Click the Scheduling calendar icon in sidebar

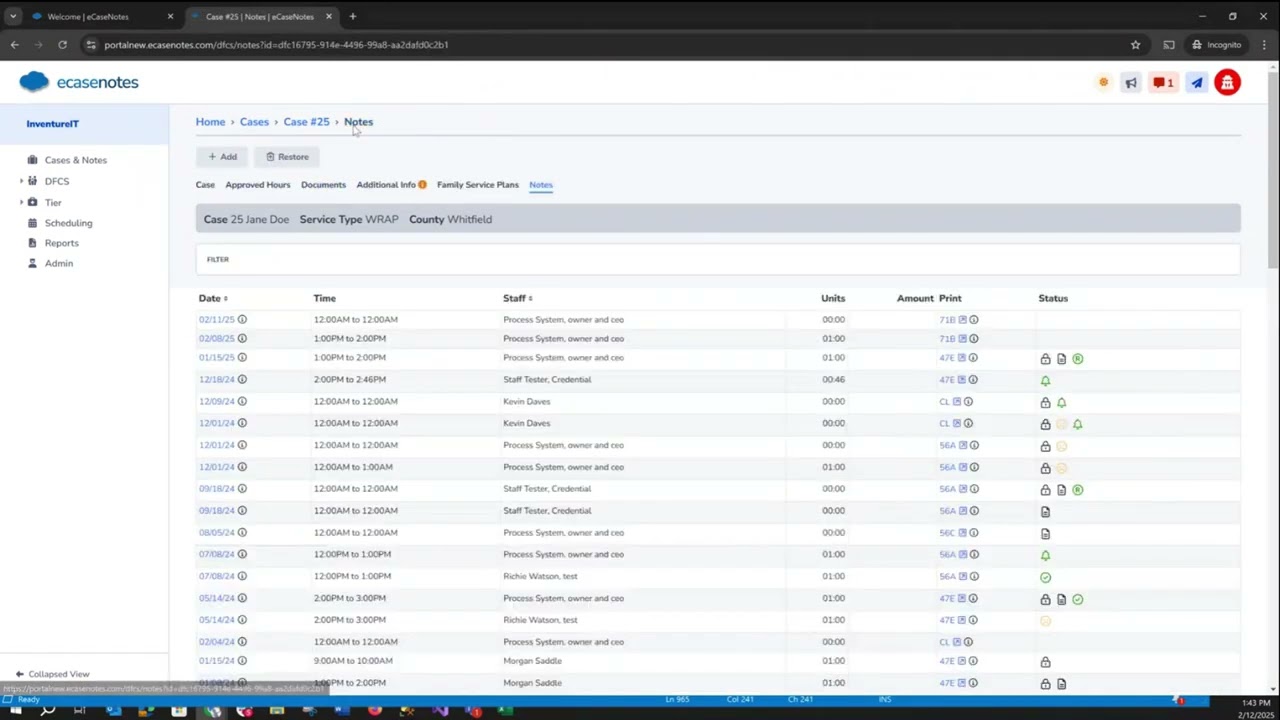(32, 223)
